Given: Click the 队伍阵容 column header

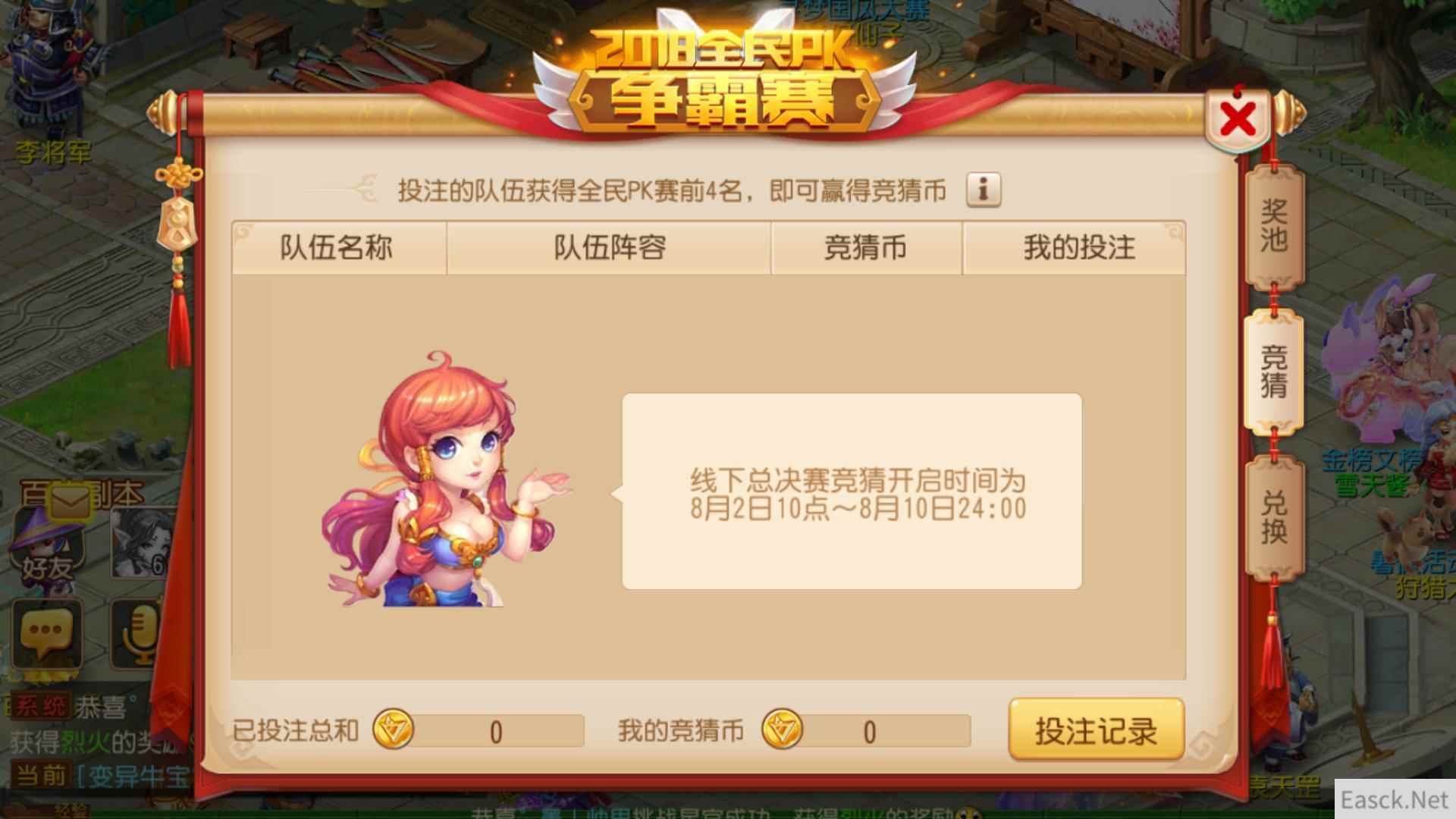Looking at the screenshot, I should [x=609, y=248].
